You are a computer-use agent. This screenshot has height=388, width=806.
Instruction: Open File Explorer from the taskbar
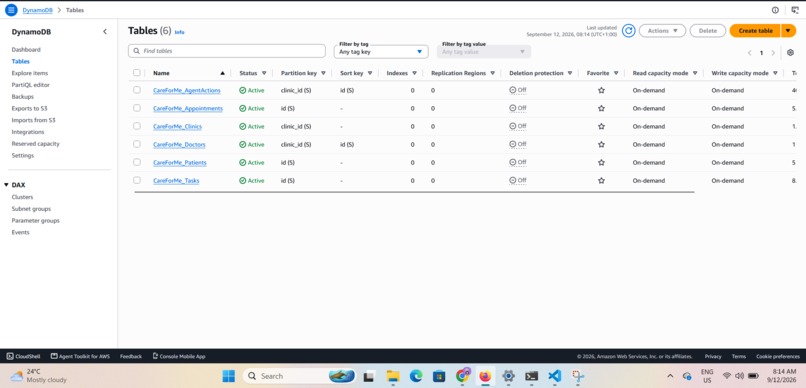[393, 376]
